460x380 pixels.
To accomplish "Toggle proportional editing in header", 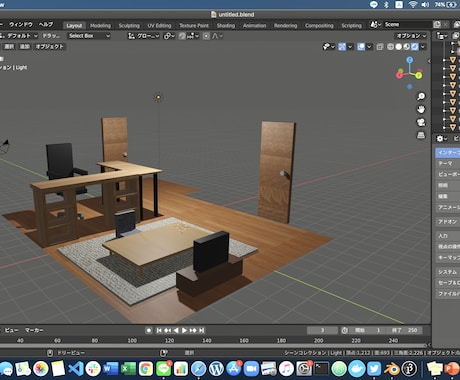I will click(206, 36).
